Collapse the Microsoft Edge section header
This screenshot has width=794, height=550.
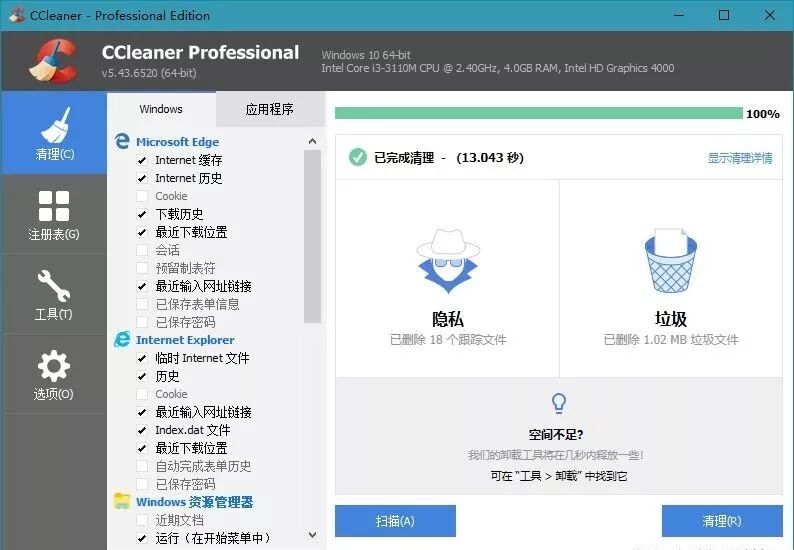click(177, 142)
